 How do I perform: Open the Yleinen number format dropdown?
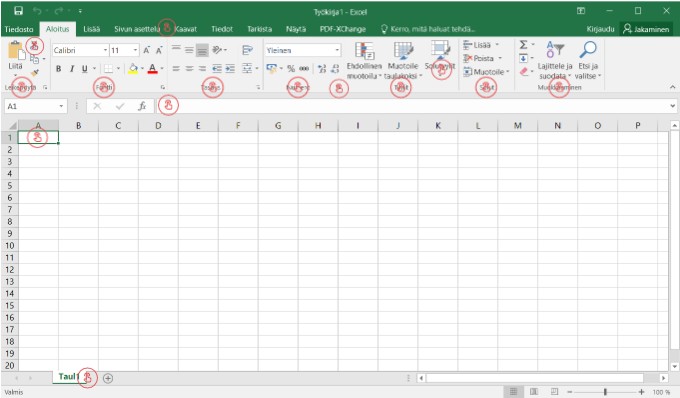click(x=337, y=50)
